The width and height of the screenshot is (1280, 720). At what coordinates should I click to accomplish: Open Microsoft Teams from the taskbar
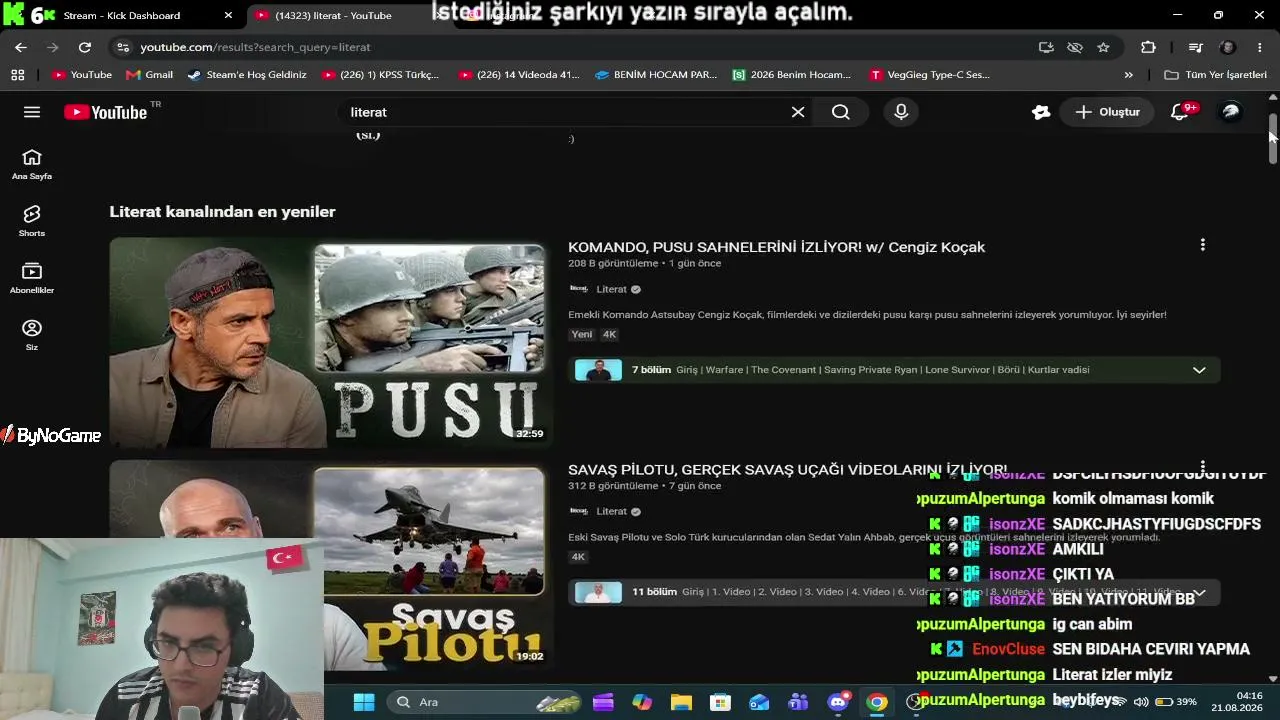click(x=798, y=702)
